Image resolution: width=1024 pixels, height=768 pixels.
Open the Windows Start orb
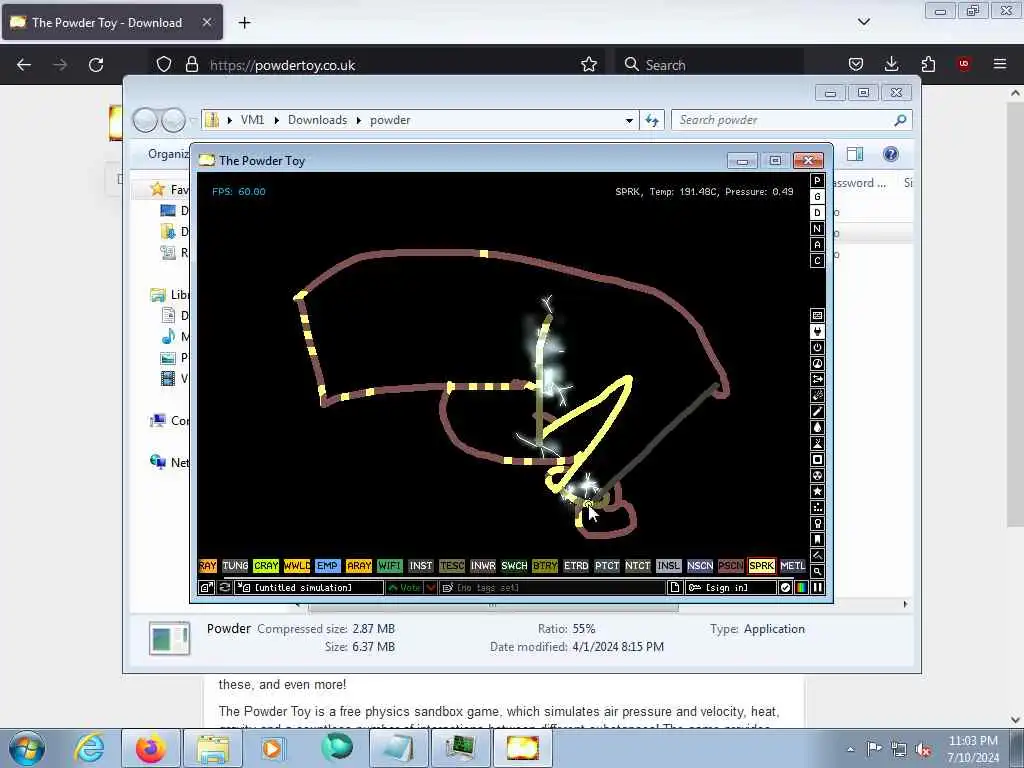point(27,749)
